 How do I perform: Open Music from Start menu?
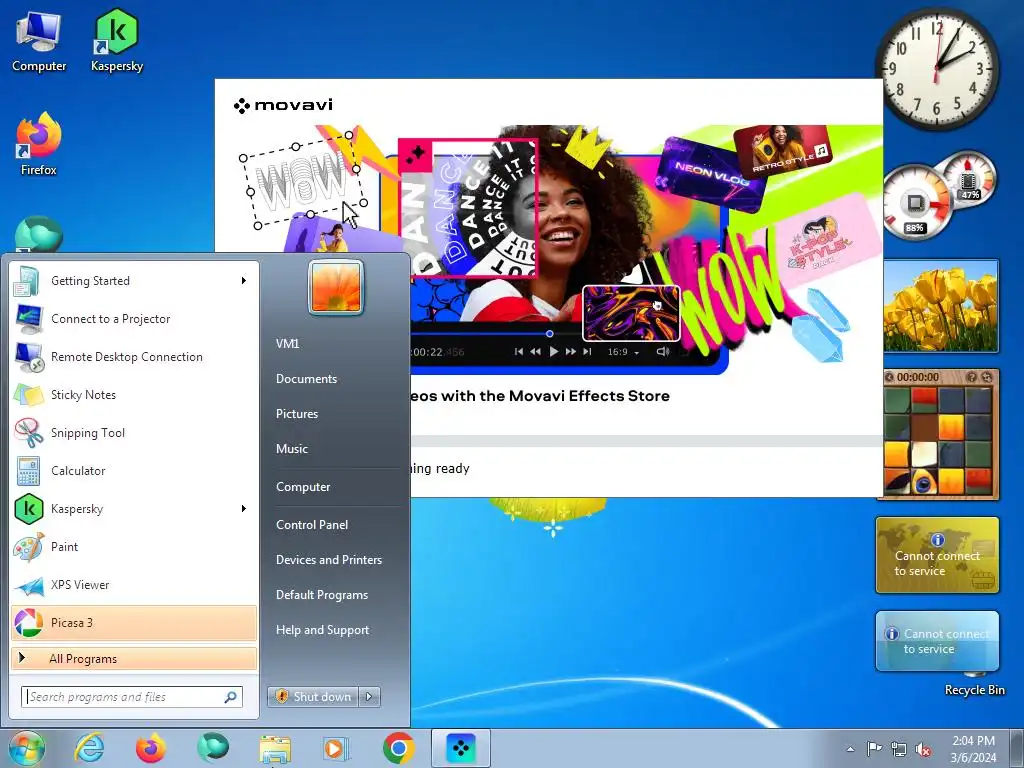(x=291, y=449)
